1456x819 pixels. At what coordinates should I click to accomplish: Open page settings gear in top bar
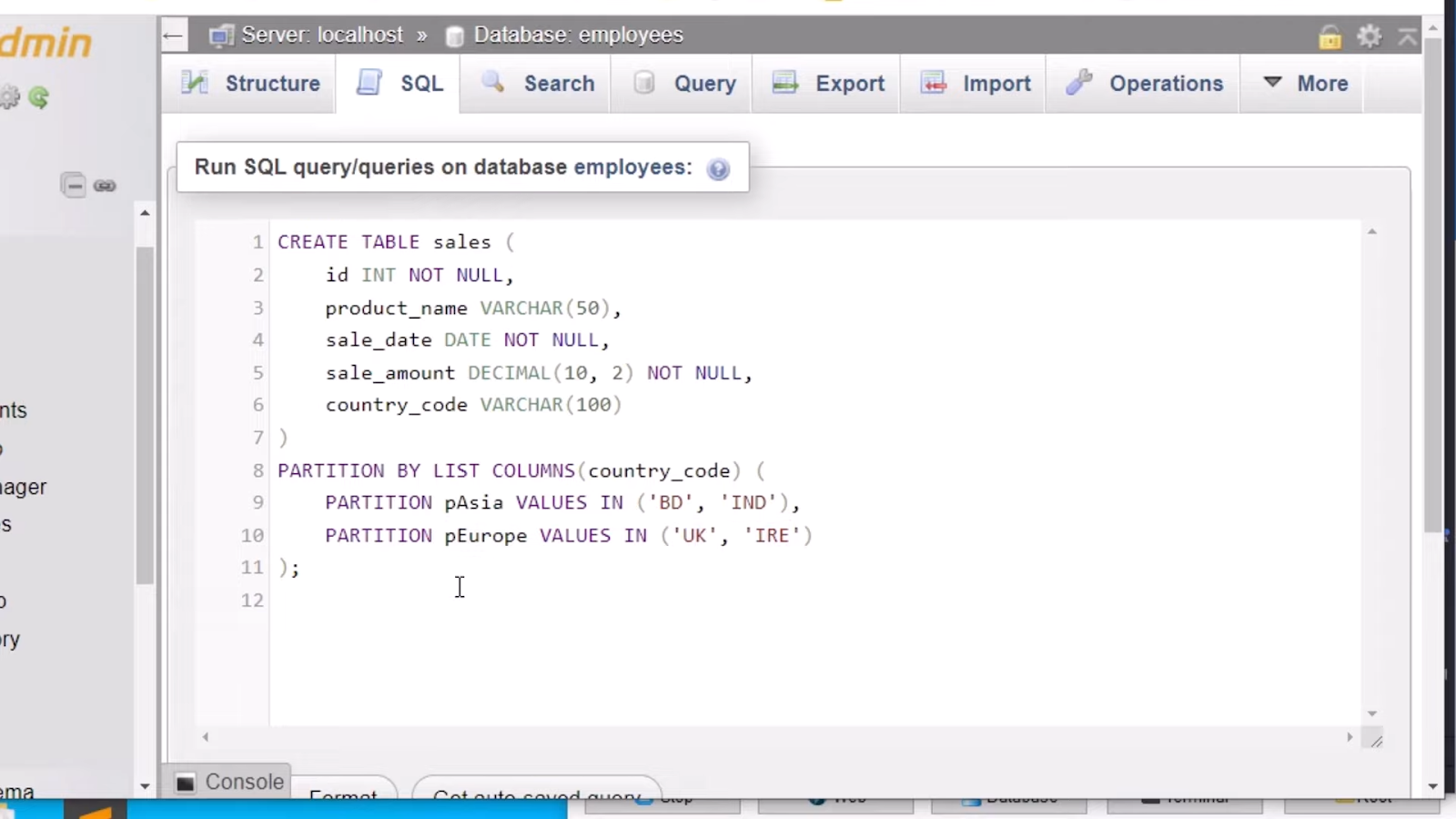point(1370,36)
